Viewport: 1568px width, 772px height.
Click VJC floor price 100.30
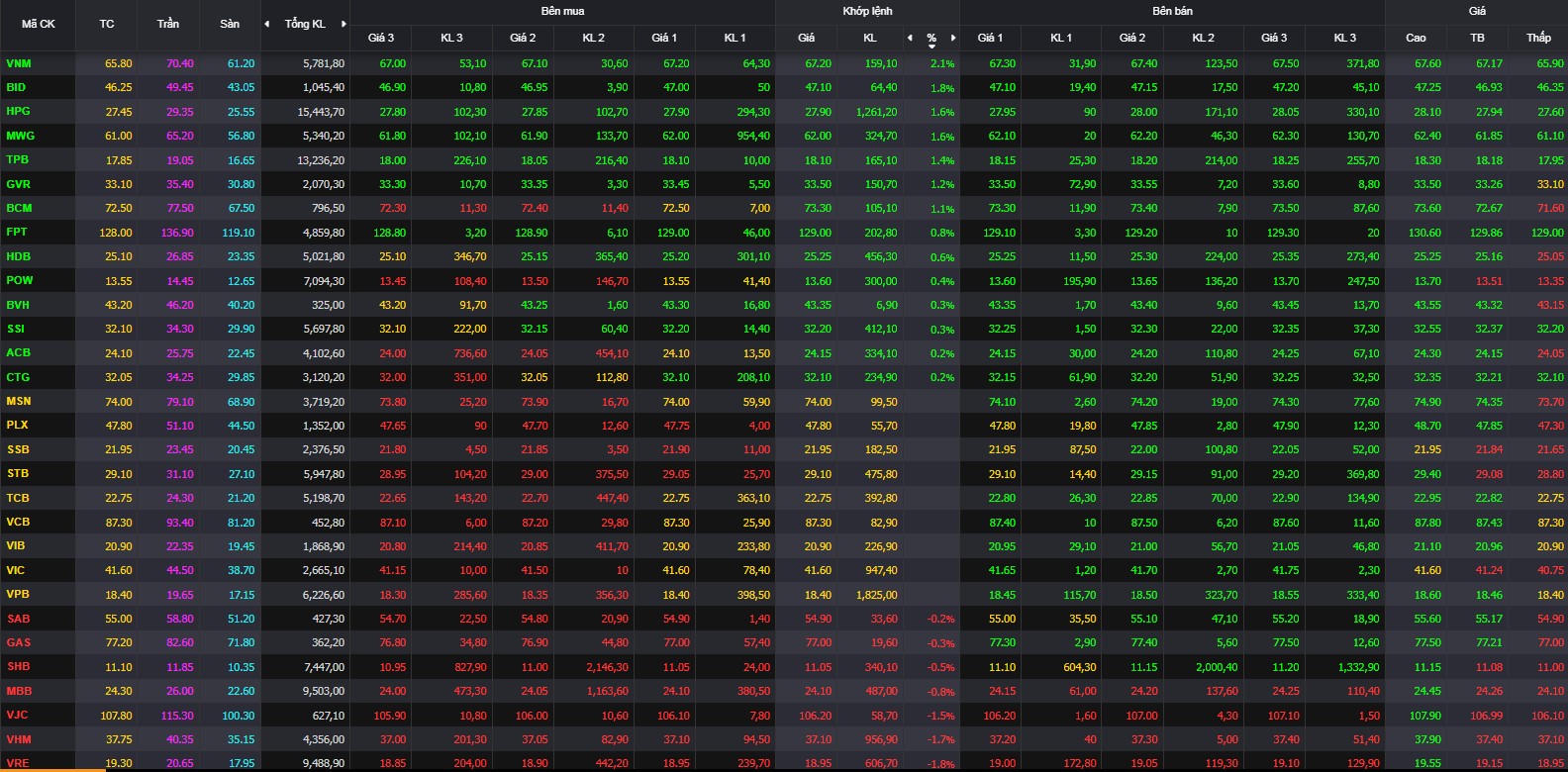239,716
